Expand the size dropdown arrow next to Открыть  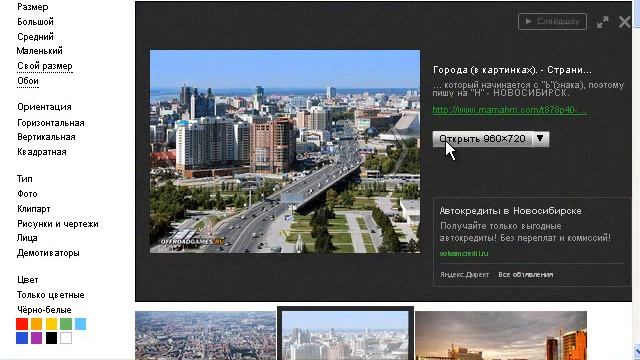click(x=540, y=139)
